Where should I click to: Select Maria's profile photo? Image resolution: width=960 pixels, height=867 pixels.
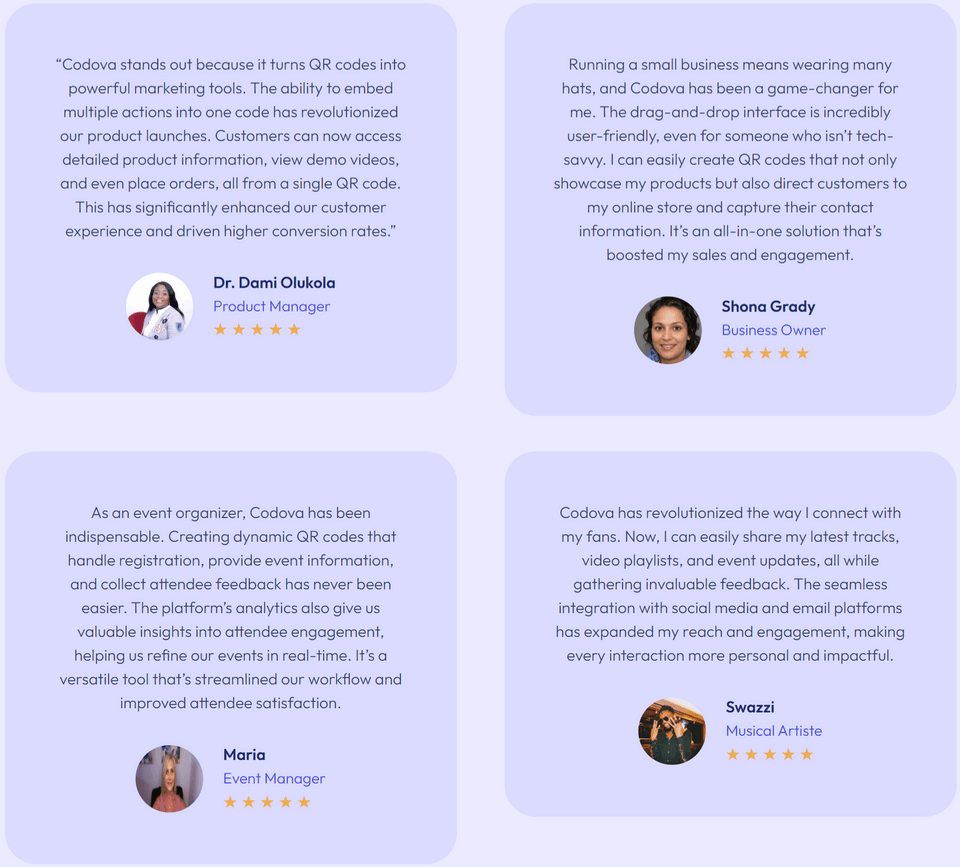[x=170, y=778]
